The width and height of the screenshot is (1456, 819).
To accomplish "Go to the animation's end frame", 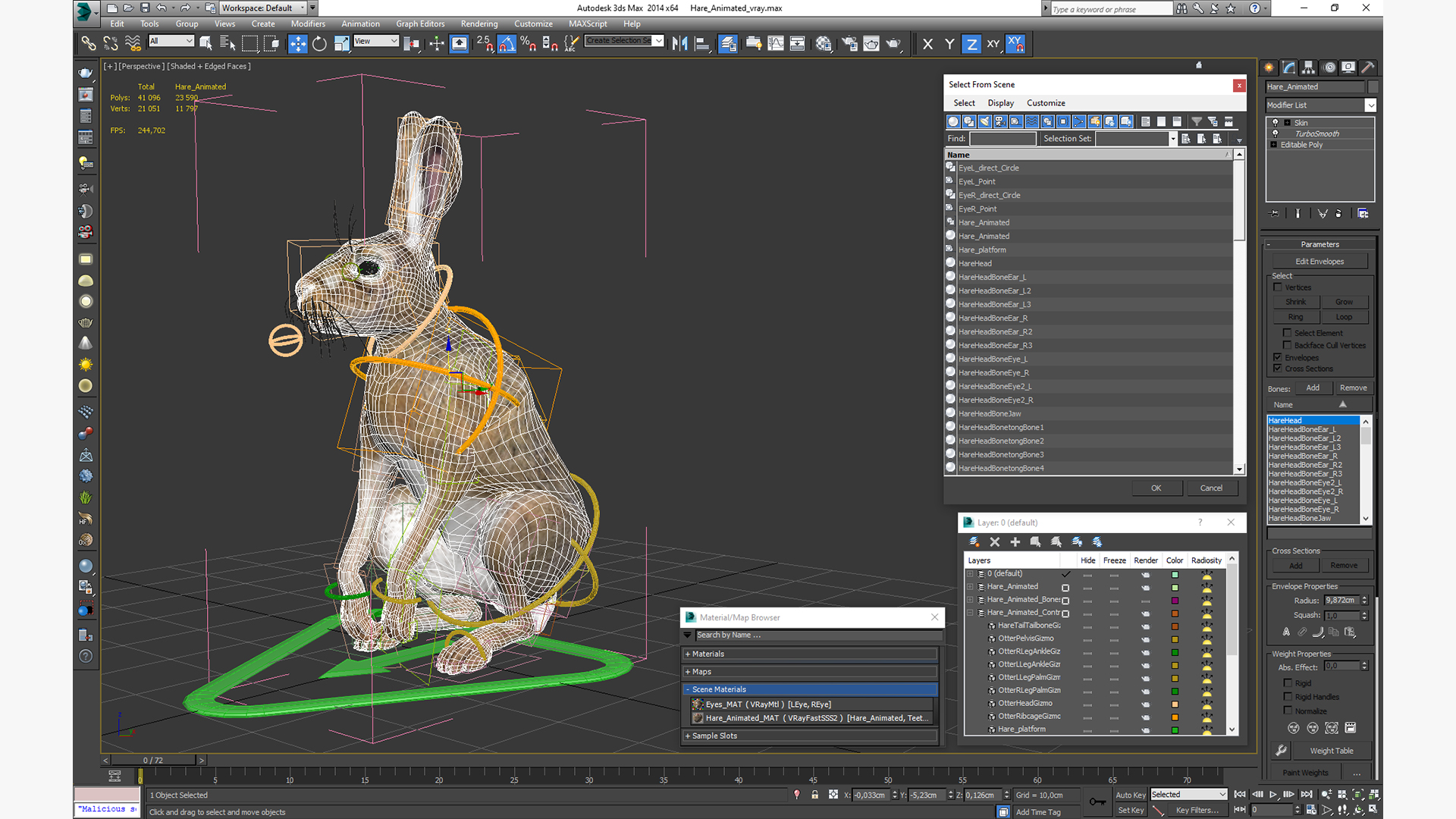I will pos(1306,795).
